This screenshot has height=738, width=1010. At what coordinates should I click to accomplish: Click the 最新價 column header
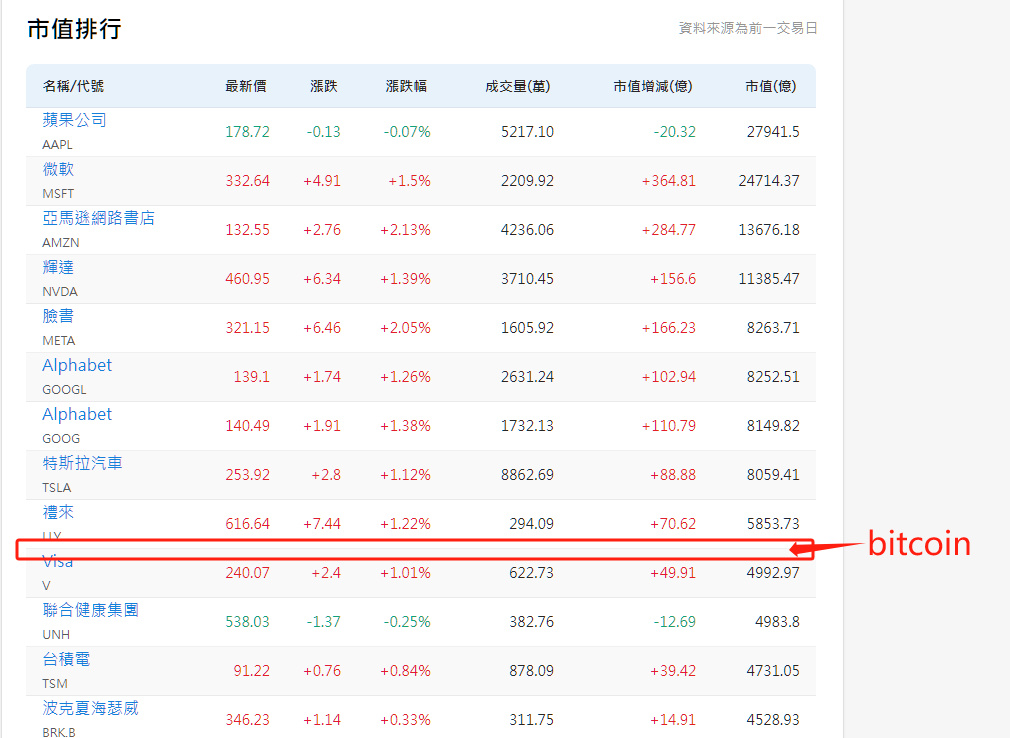[x=245, y=86]
